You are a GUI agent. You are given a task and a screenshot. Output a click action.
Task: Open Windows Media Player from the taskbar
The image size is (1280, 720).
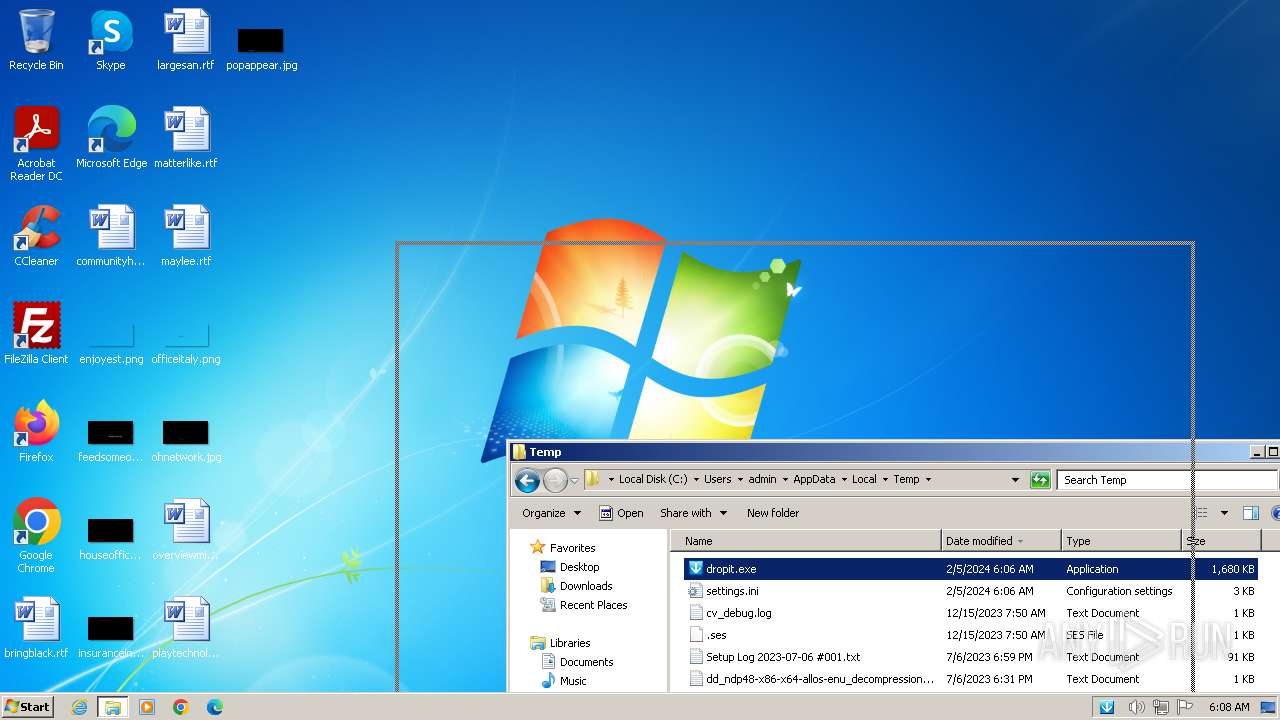point(147,707)
